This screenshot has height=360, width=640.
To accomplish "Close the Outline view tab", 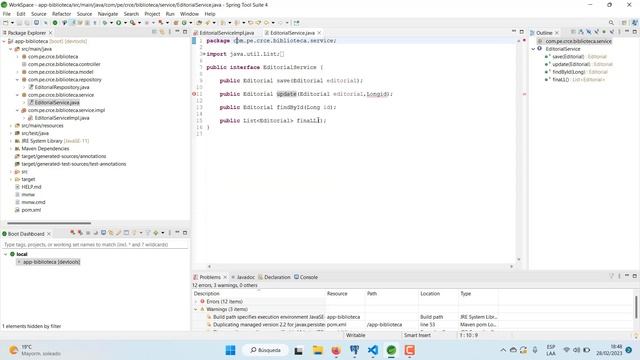I will click(557, 33).
